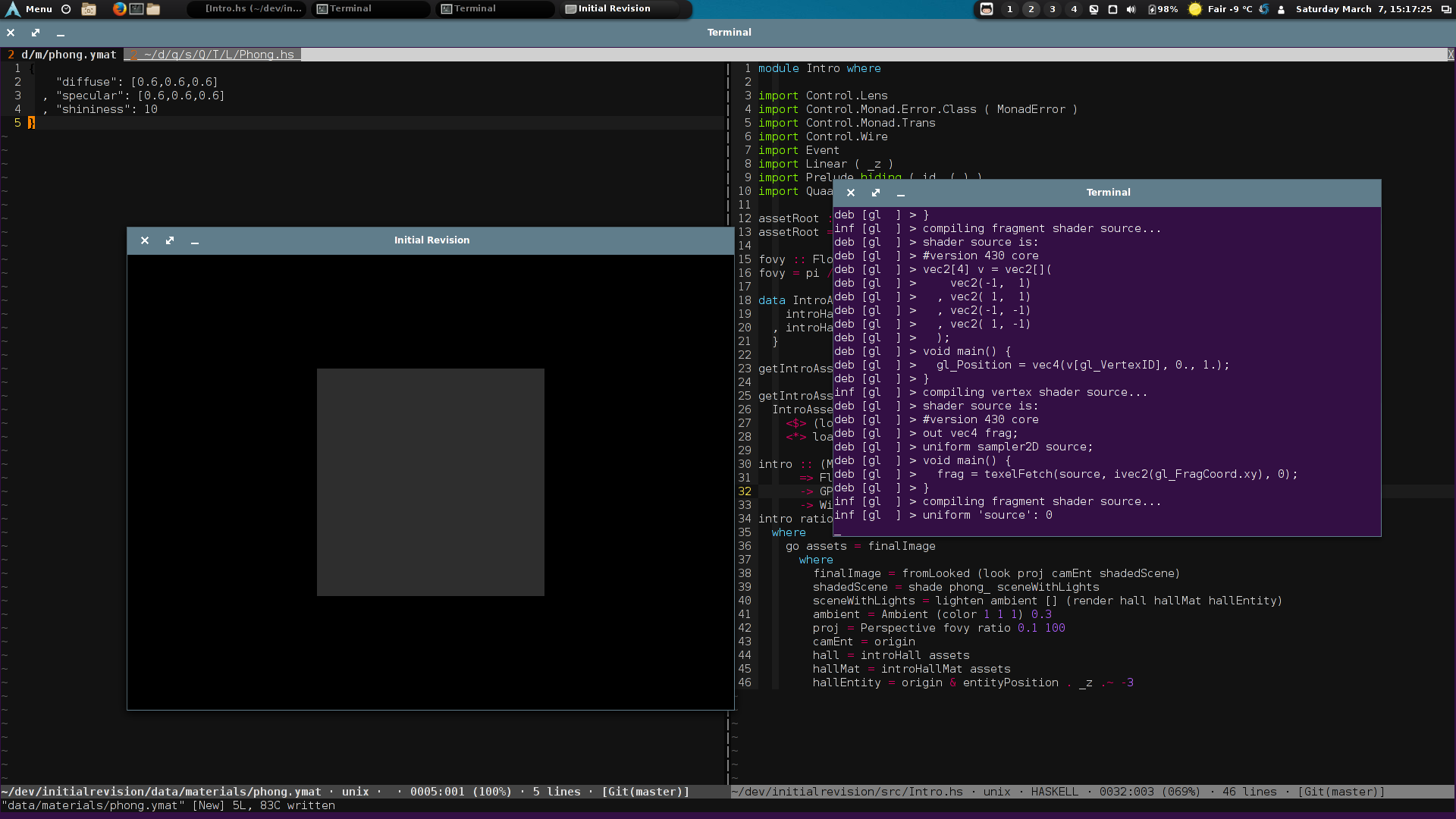
Task: Click the gray square in Initial Revision window
Action: [x=430, y=482]
